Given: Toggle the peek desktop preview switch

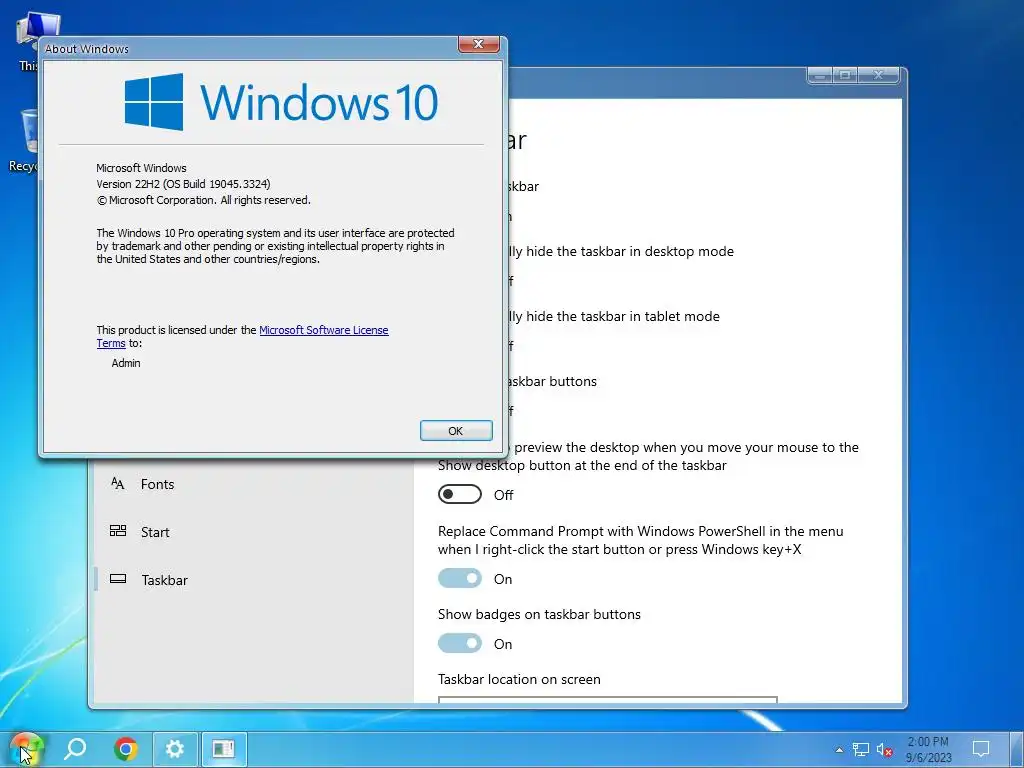Looking at the screenshot, I should coord(460,494).
